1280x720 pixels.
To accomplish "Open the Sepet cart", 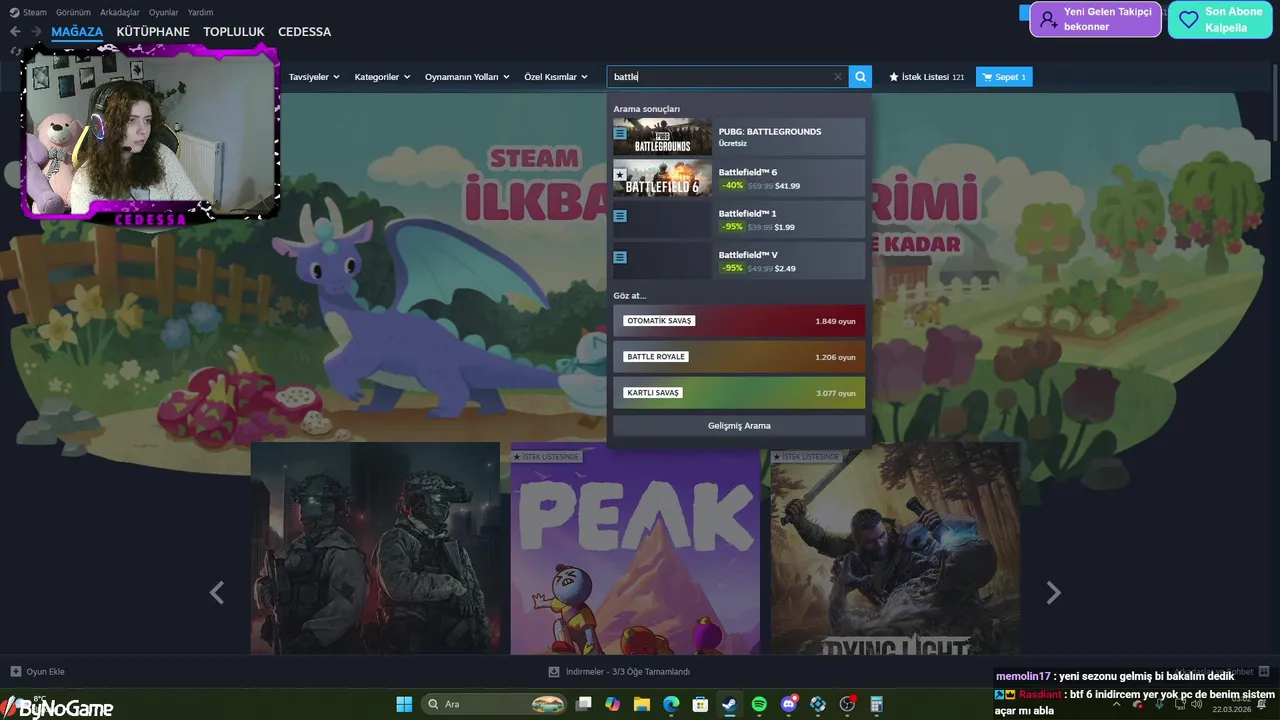I will [x=1004, y=77].
